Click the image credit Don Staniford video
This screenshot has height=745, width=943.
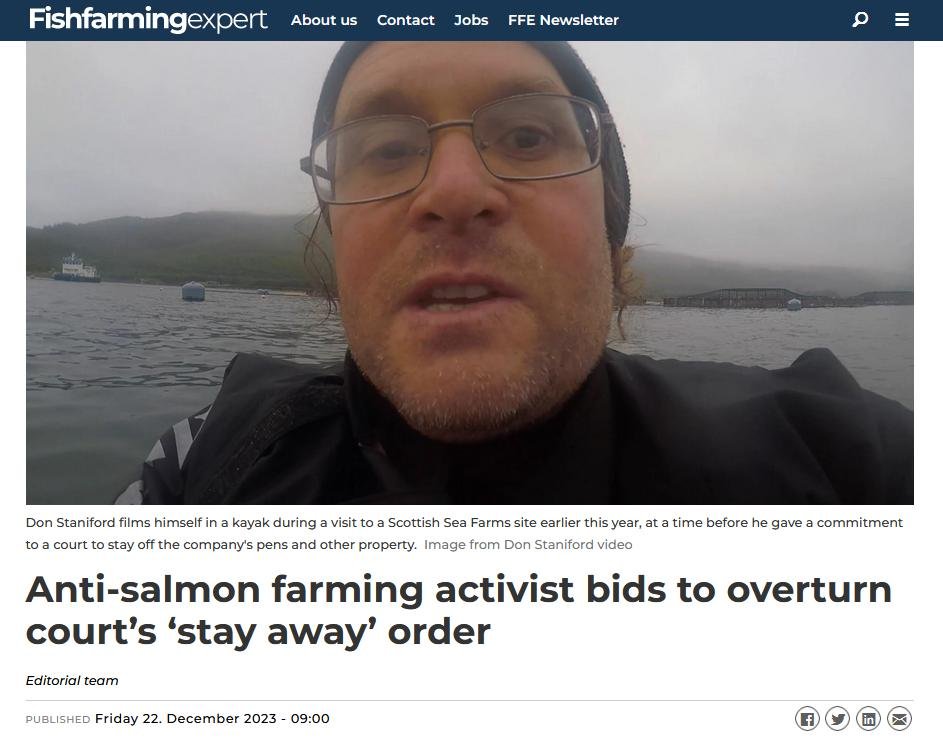[x=528, y=545]
